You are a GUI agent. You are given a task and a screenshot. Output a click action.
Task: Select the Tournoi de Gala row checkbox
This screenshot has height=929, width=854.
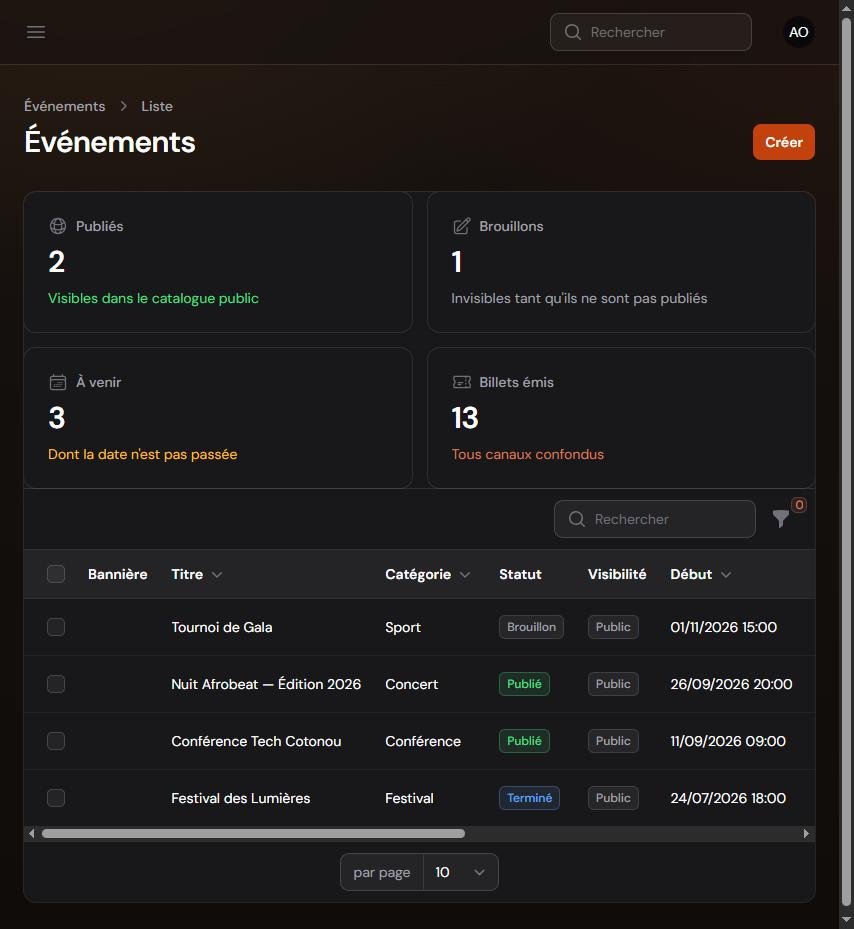(x=56, y=627)
